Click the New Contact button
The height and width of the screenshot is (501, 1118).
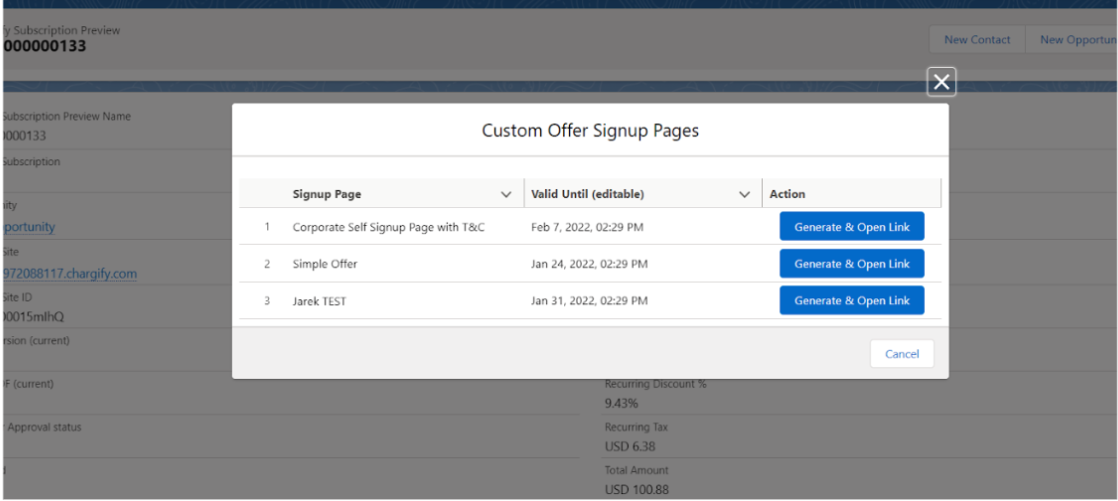click(976, 40)
